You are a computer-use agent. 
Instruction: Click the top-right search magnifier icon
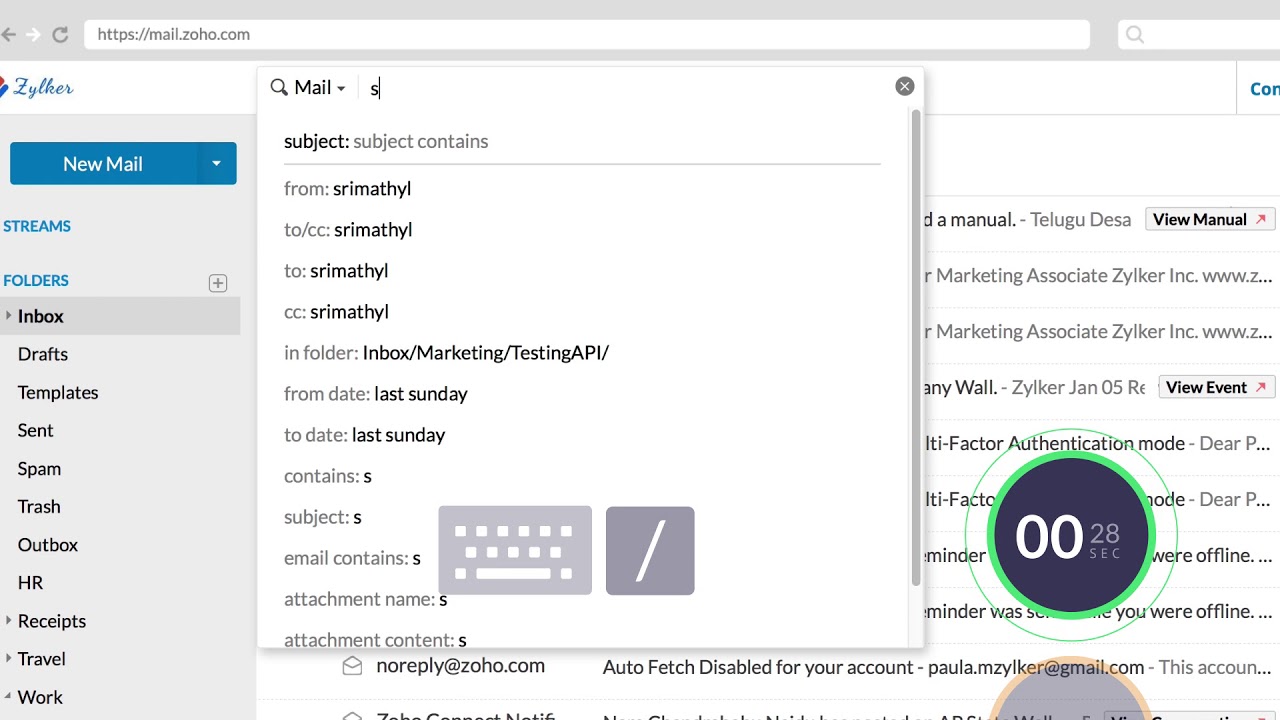1135,34
